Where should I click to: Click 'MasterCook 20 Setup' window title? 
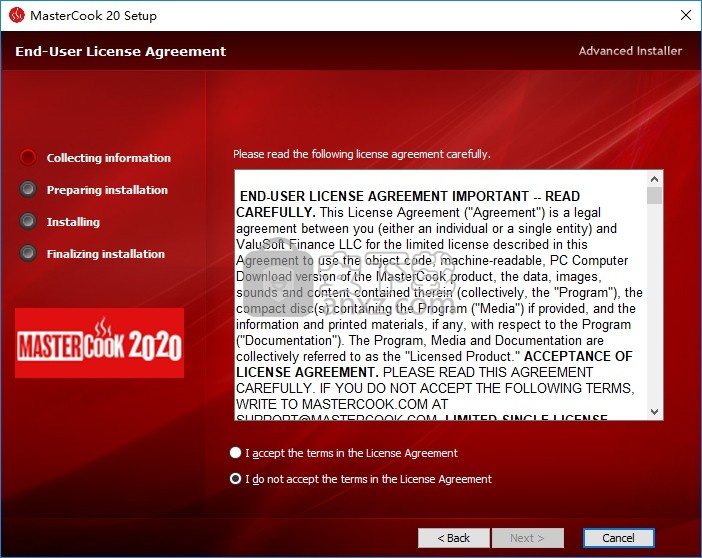93,16
